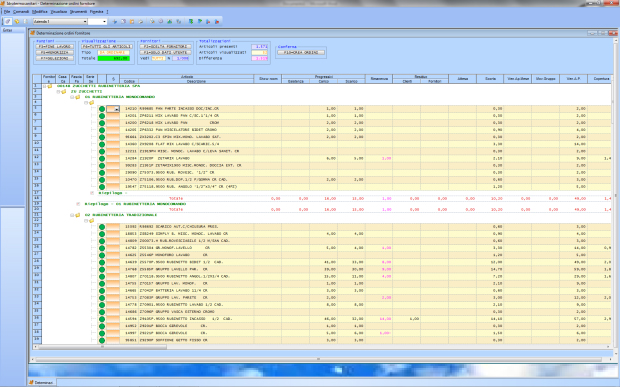Image resolution: width=620 pixels, height=387 pixels.
Task: Collapse the ZUCCHETTI RUBINETTERIA SPA tree node
Action: click(45, 86)
